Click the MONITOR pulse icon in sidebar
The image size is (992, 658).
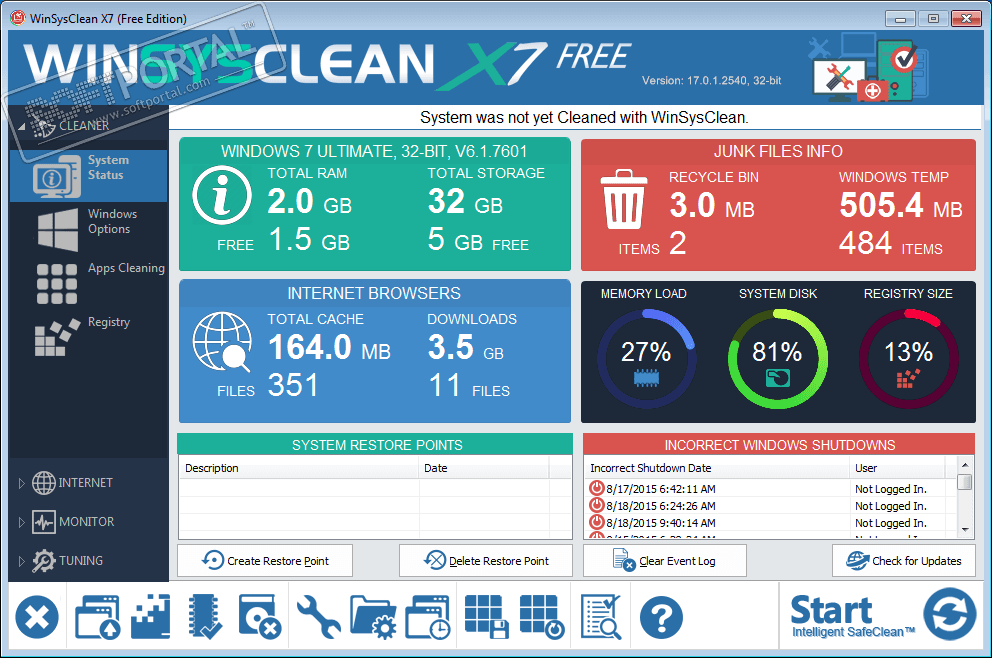[x=44, y=522]
